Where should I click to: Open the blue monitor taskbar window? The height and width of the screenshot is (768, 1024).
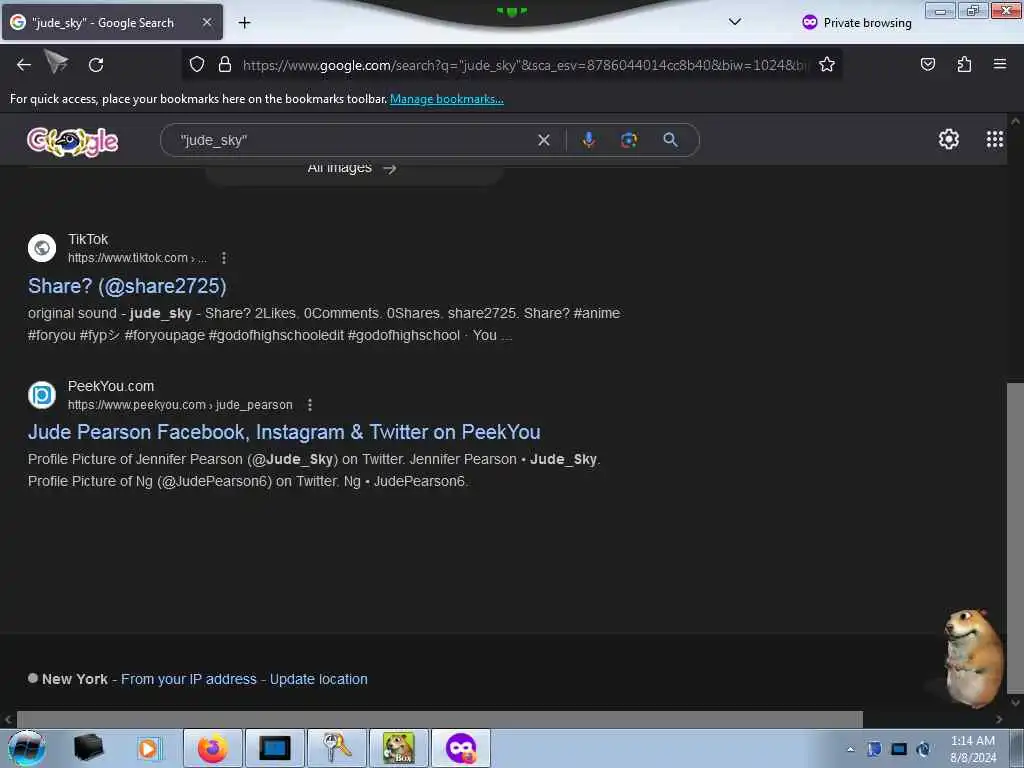(x=275, y=748)
